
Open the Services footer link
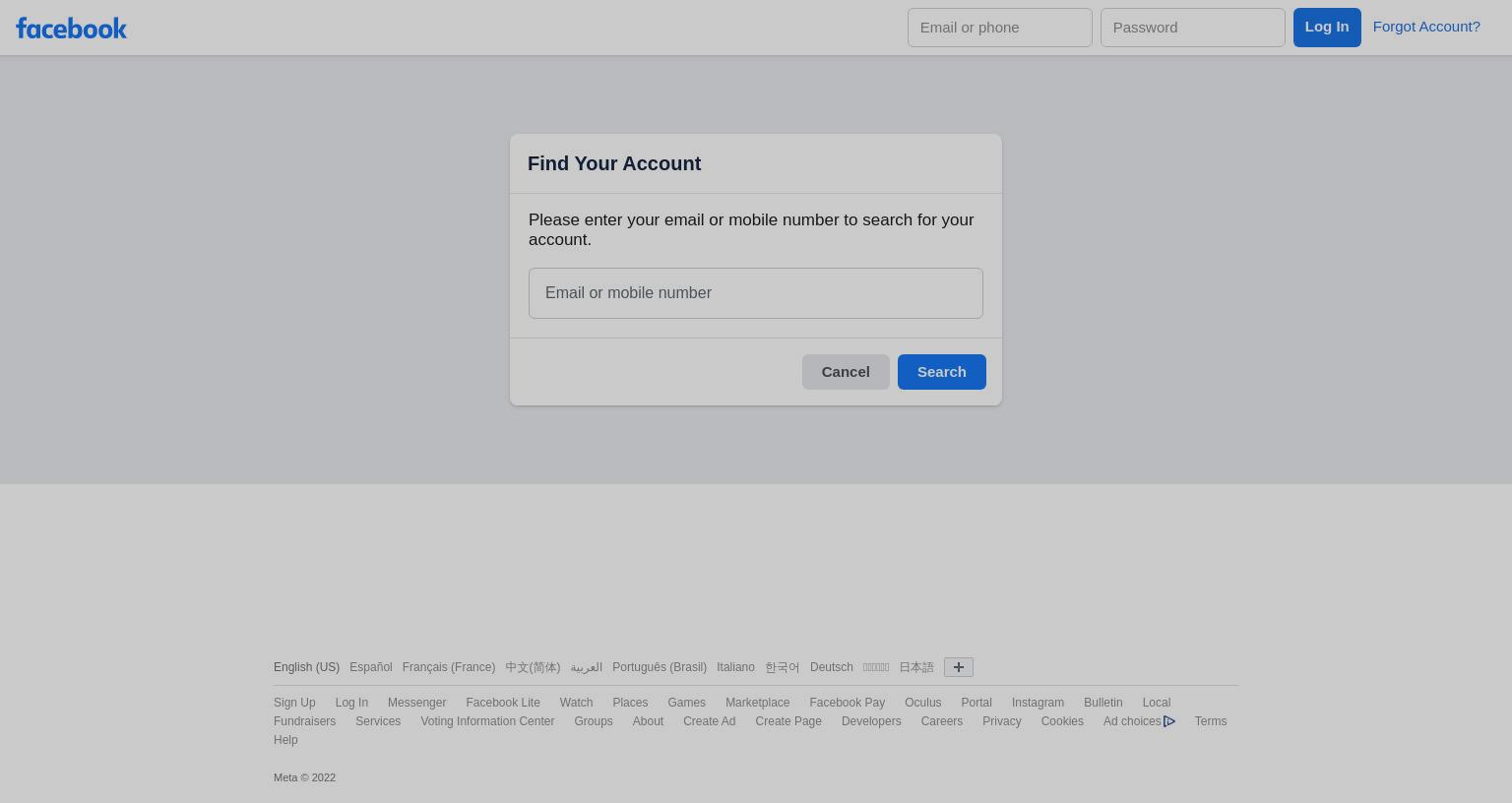(378, 721)
